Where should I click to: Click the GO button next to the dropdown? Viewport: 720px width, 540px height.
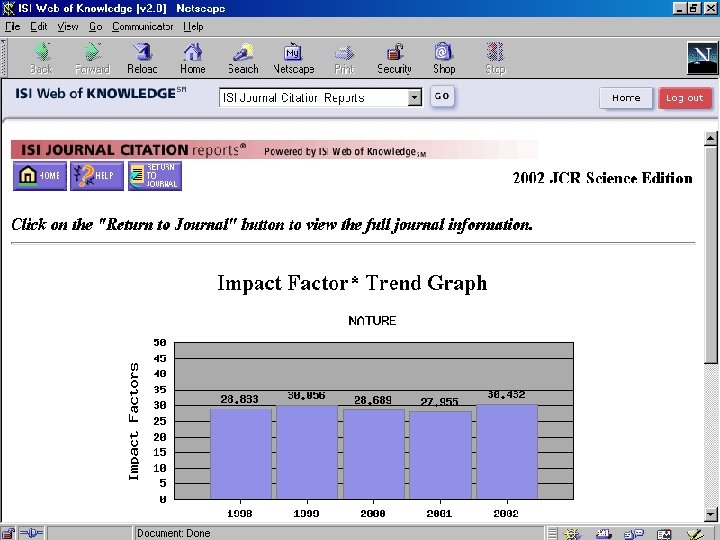[x=442, y=96]
